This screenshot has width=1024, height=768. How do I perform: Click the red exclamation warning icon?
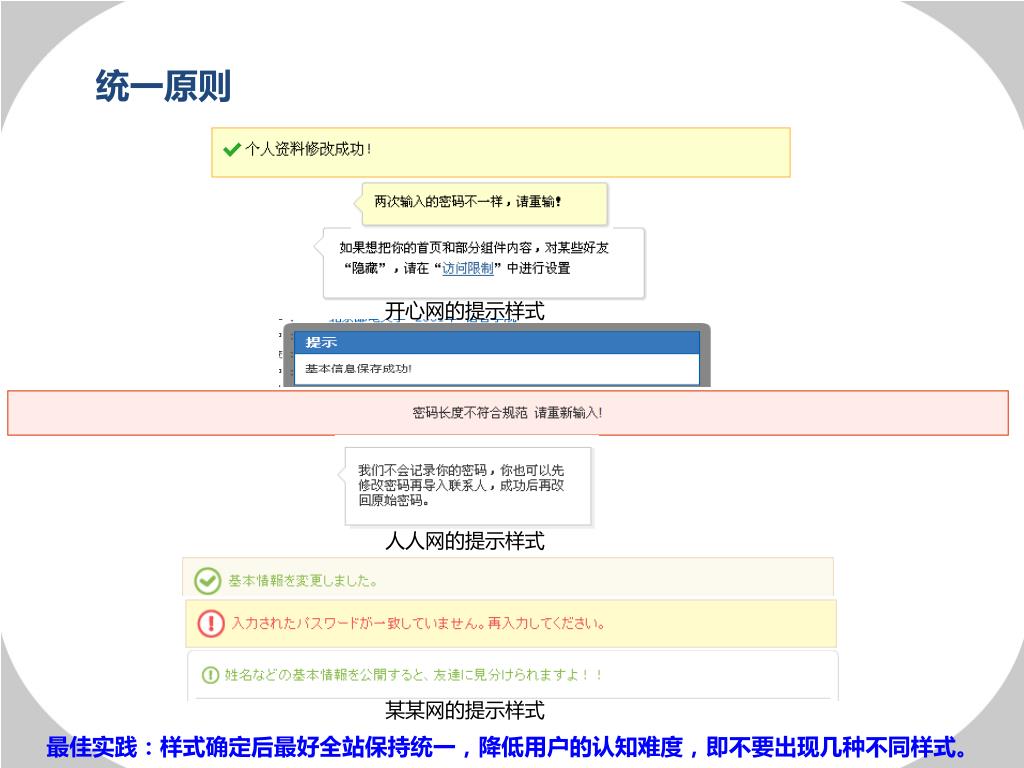click(x=211, y=623)
